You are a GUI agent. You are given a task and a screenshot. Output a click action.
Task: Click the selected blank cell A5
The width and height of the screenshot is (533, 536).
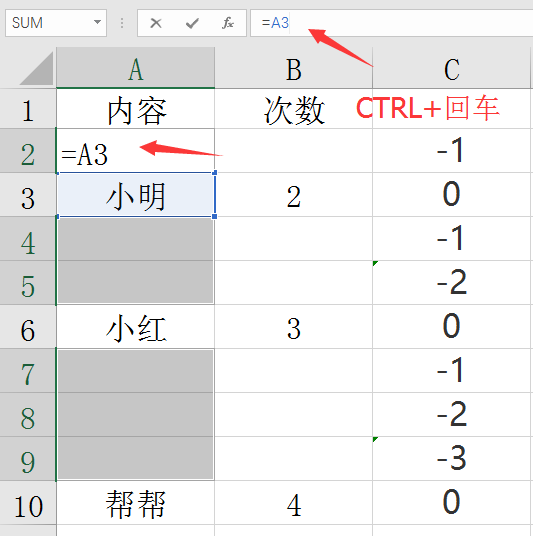click(x=136, y=283)
